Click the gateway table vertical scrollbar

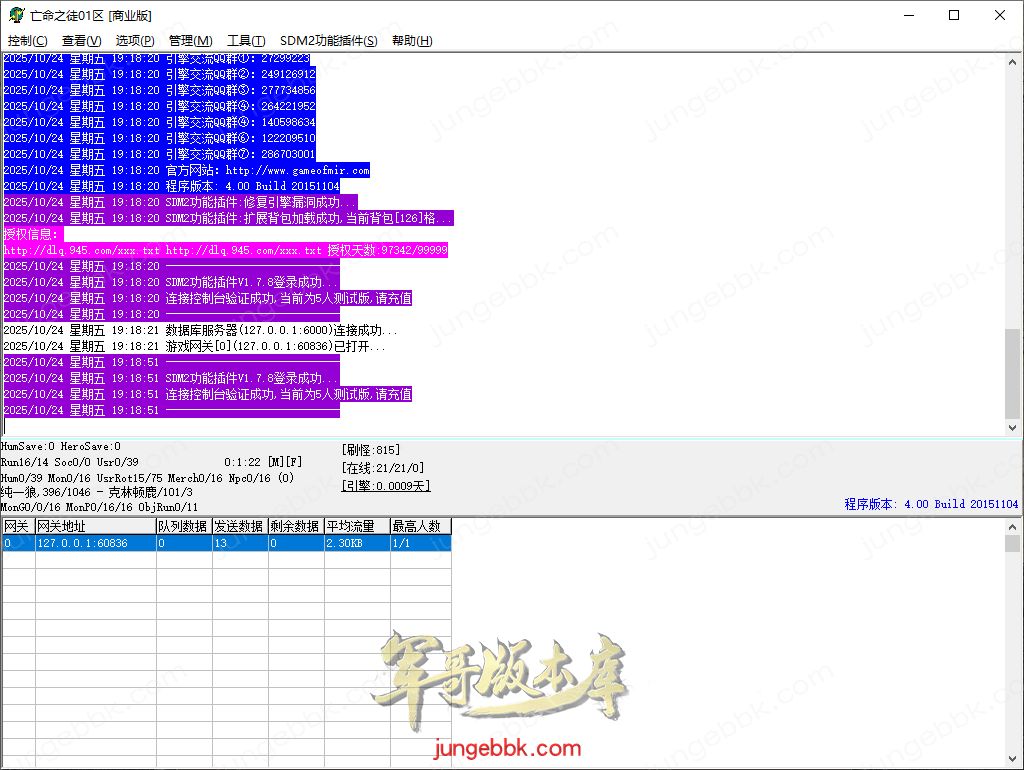1013,640
